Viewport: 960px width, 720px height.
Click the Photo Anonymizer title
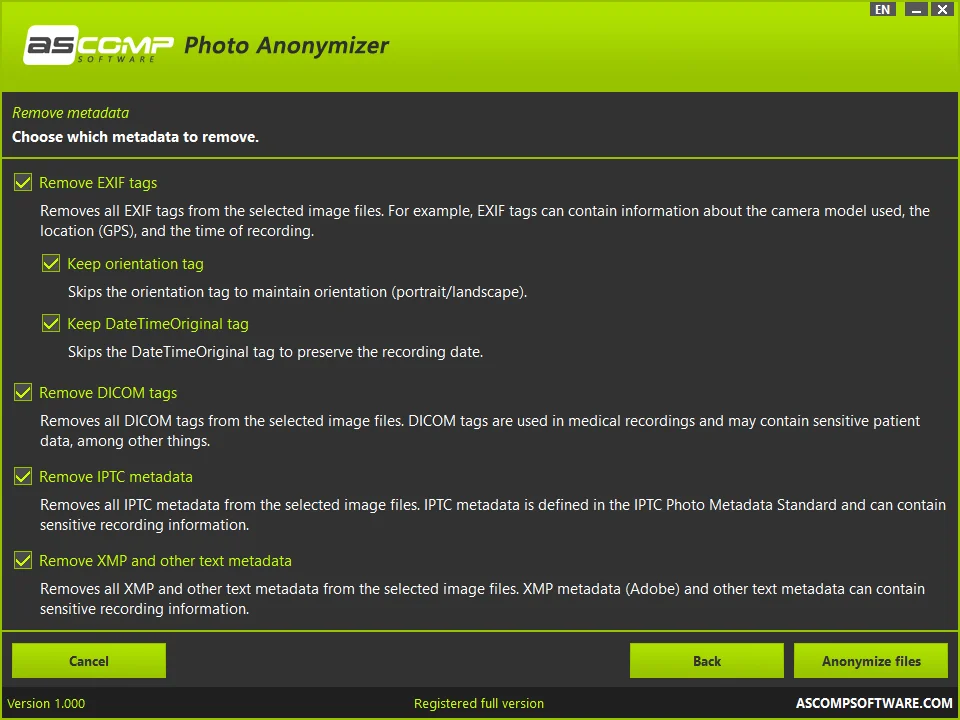pyautogui.click(x=287, y=45)
